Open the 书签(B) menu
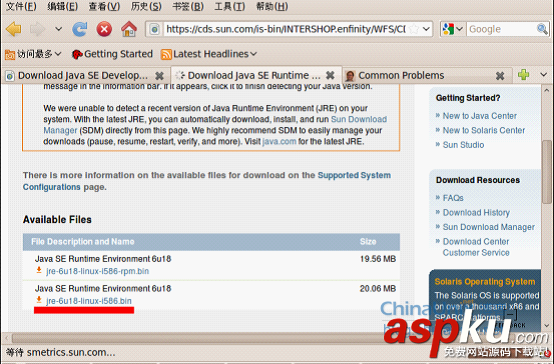Viewport: 554px width, 364px height. coord(188,6)
